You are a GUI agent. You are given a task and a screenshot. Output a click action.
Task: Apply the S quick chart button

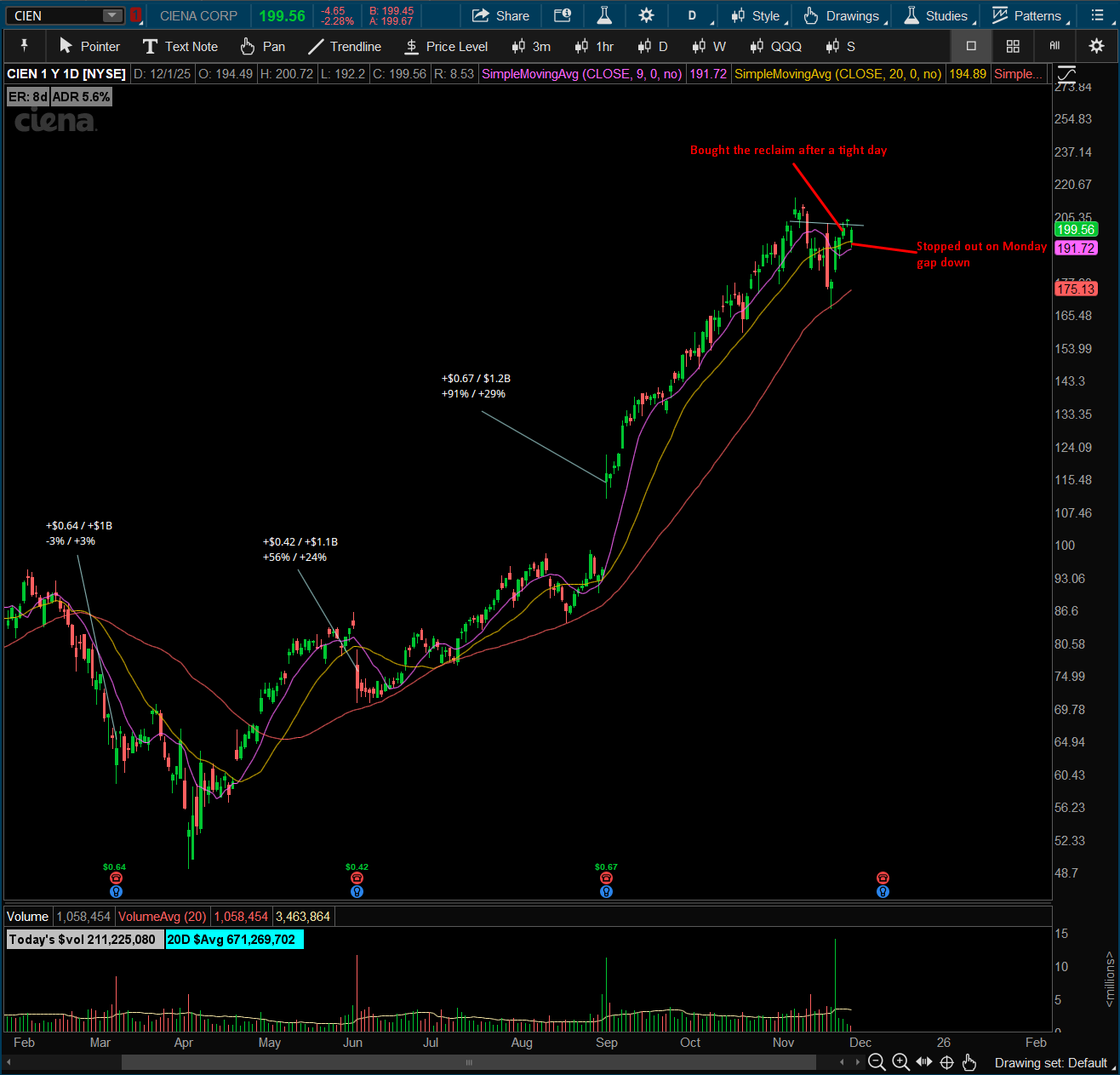point(840,46)
